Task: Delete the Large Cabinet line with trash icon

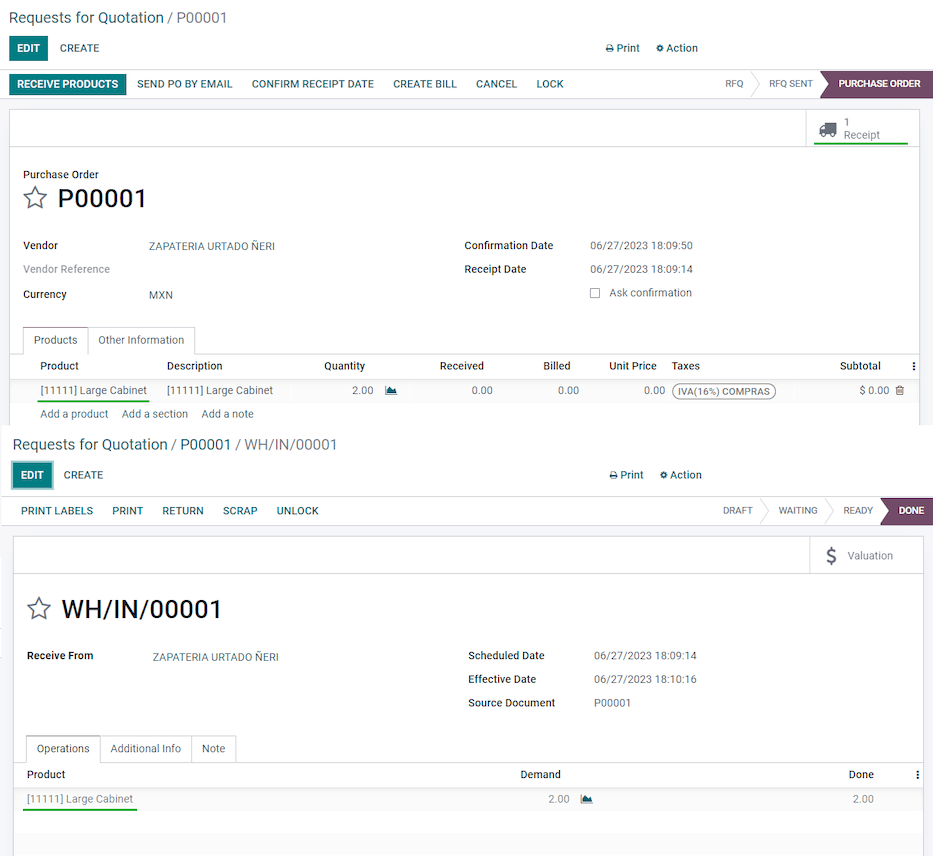Action: tap(899, 391)
